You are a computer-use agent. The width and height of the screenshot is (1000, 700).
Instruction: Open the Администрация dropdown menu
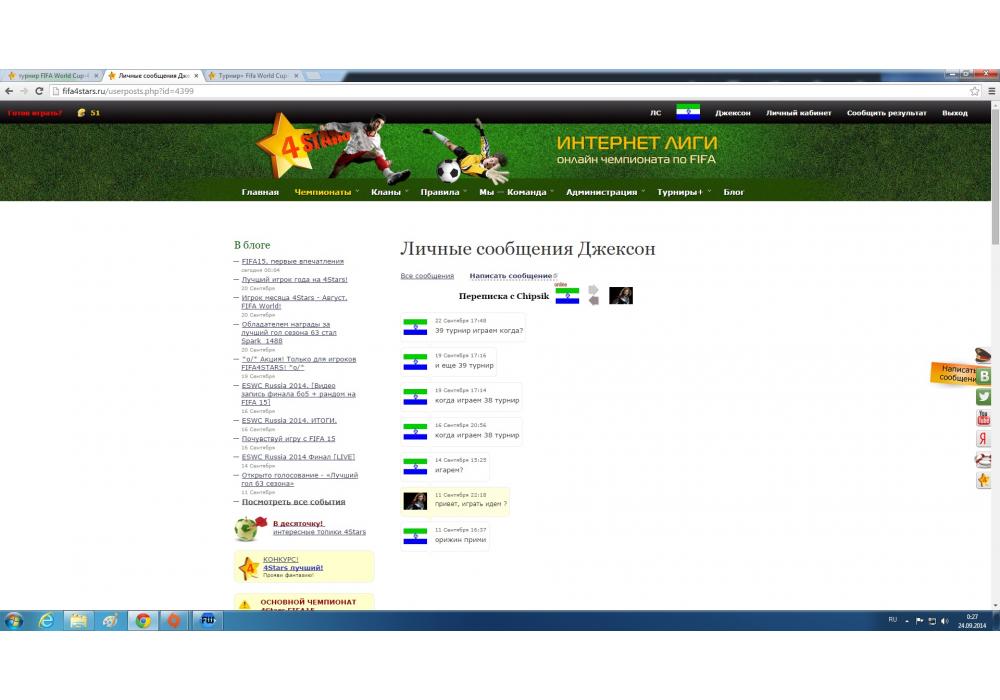pyautogui.click(x=601, y=192)
